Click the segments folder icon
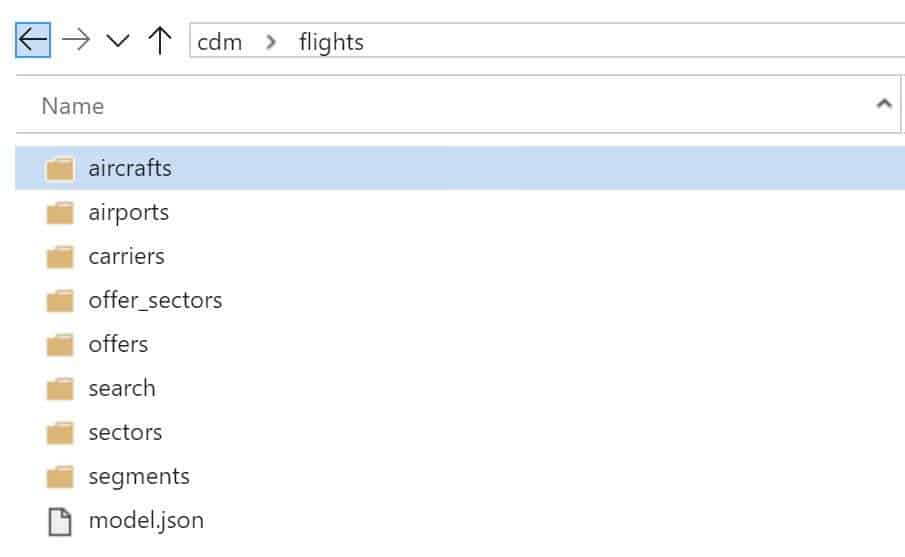Screen dimensions: 905x557 coord(60,476)
